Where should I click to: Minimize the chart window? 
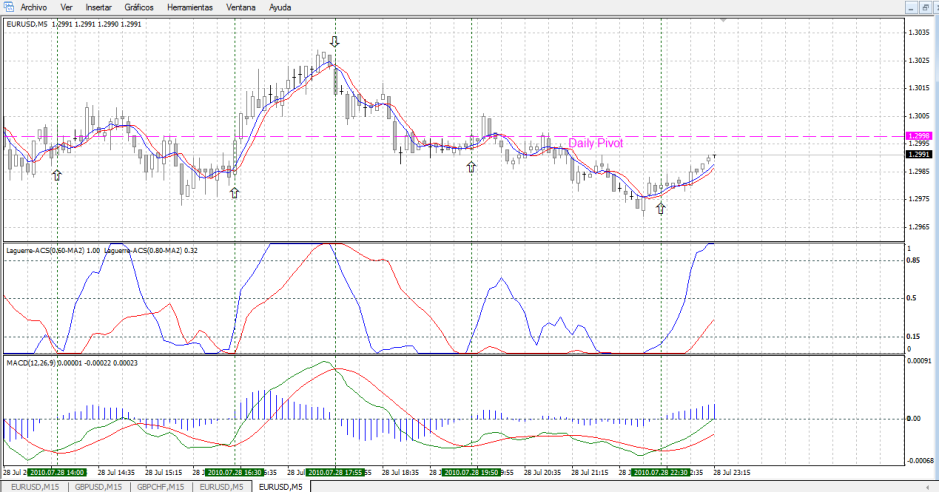[911, 7]
